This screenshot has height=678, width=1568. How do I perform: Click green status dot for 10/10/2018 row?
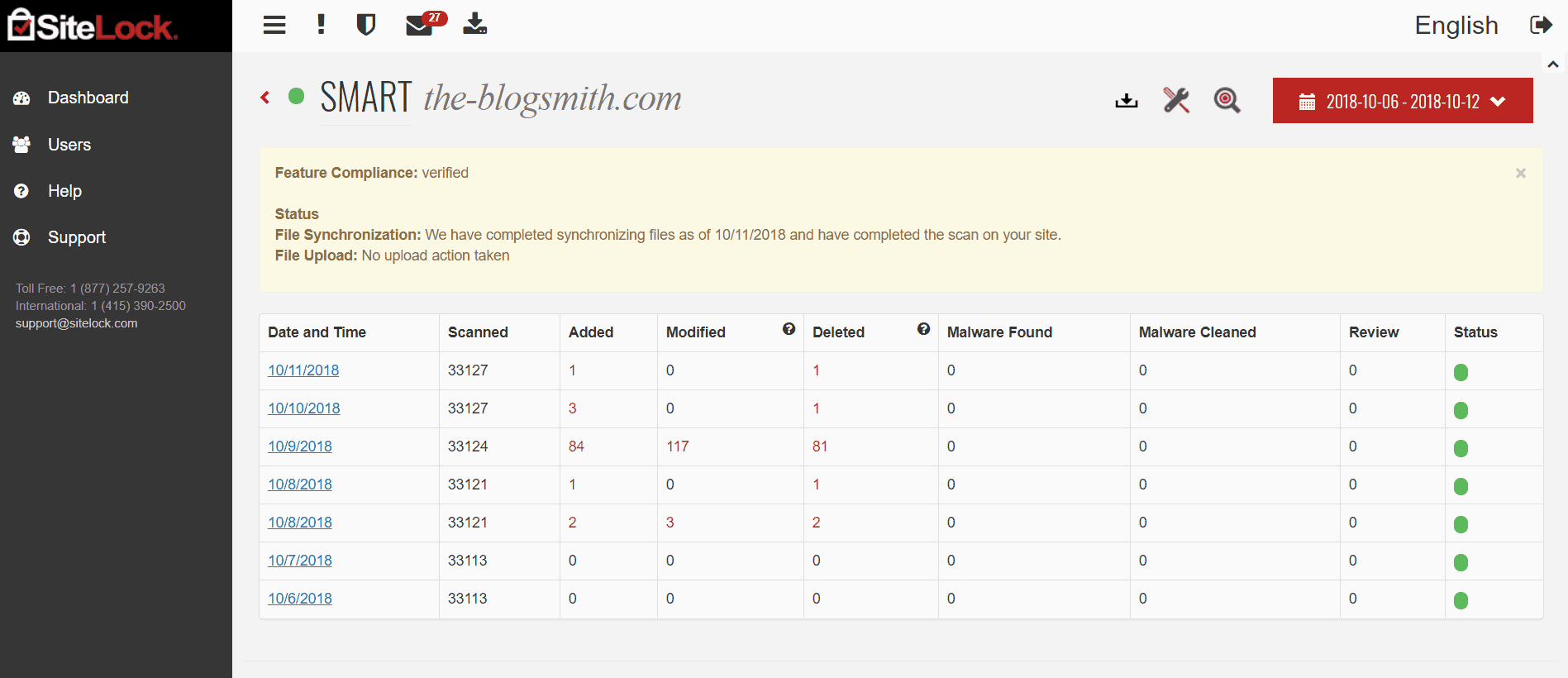[1461, 410]
